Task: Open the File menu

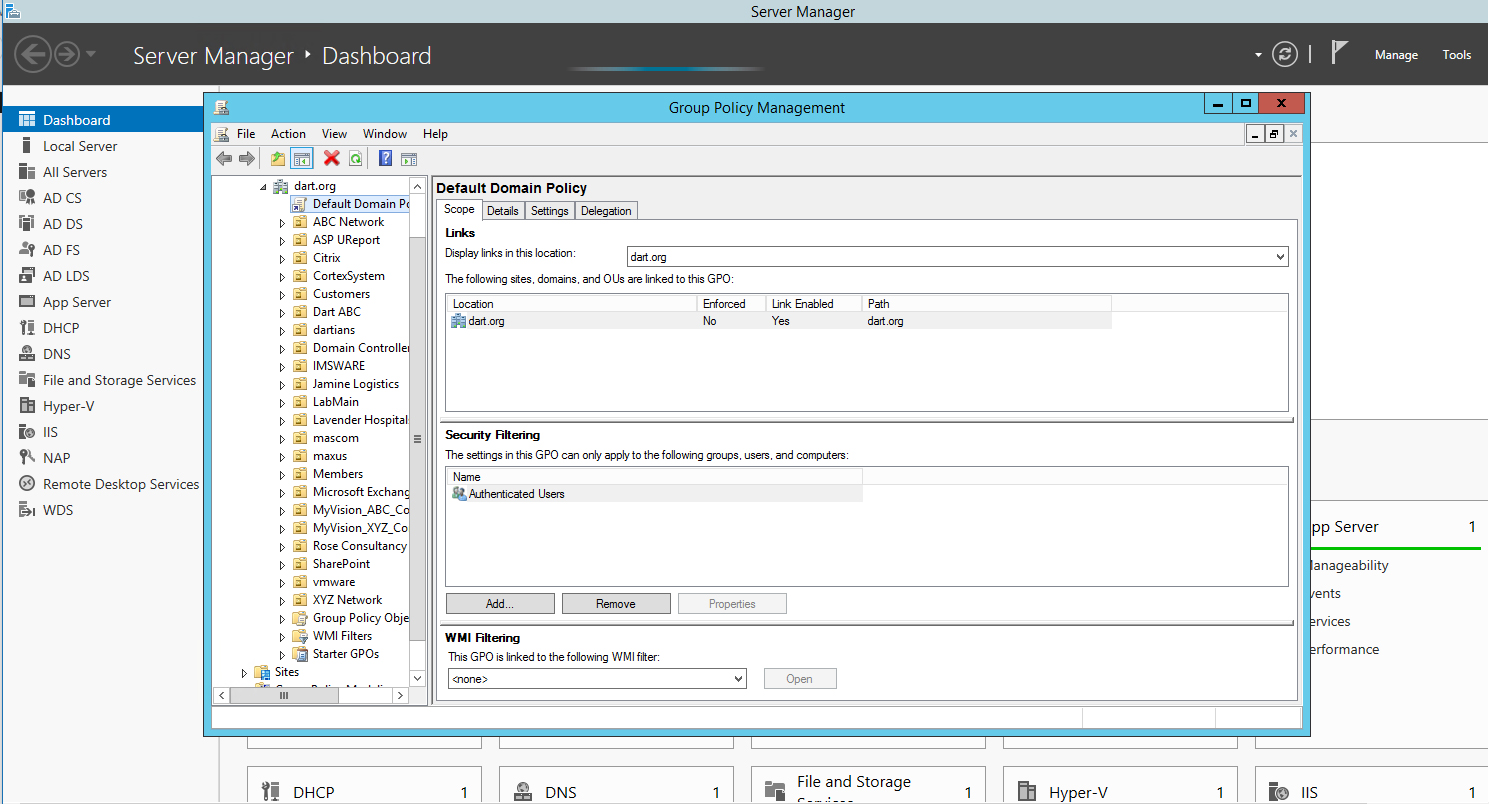Action: coord(246,134)
